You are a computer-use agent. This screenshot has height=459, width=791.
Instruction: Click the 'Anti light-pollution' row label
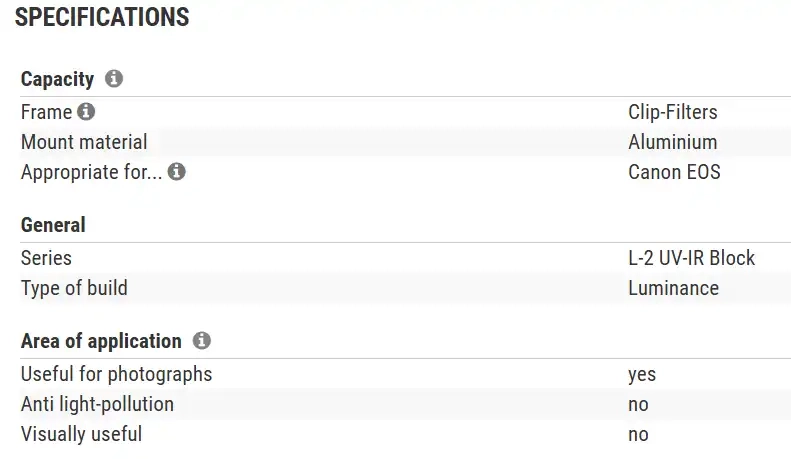(x=97, y=404)
